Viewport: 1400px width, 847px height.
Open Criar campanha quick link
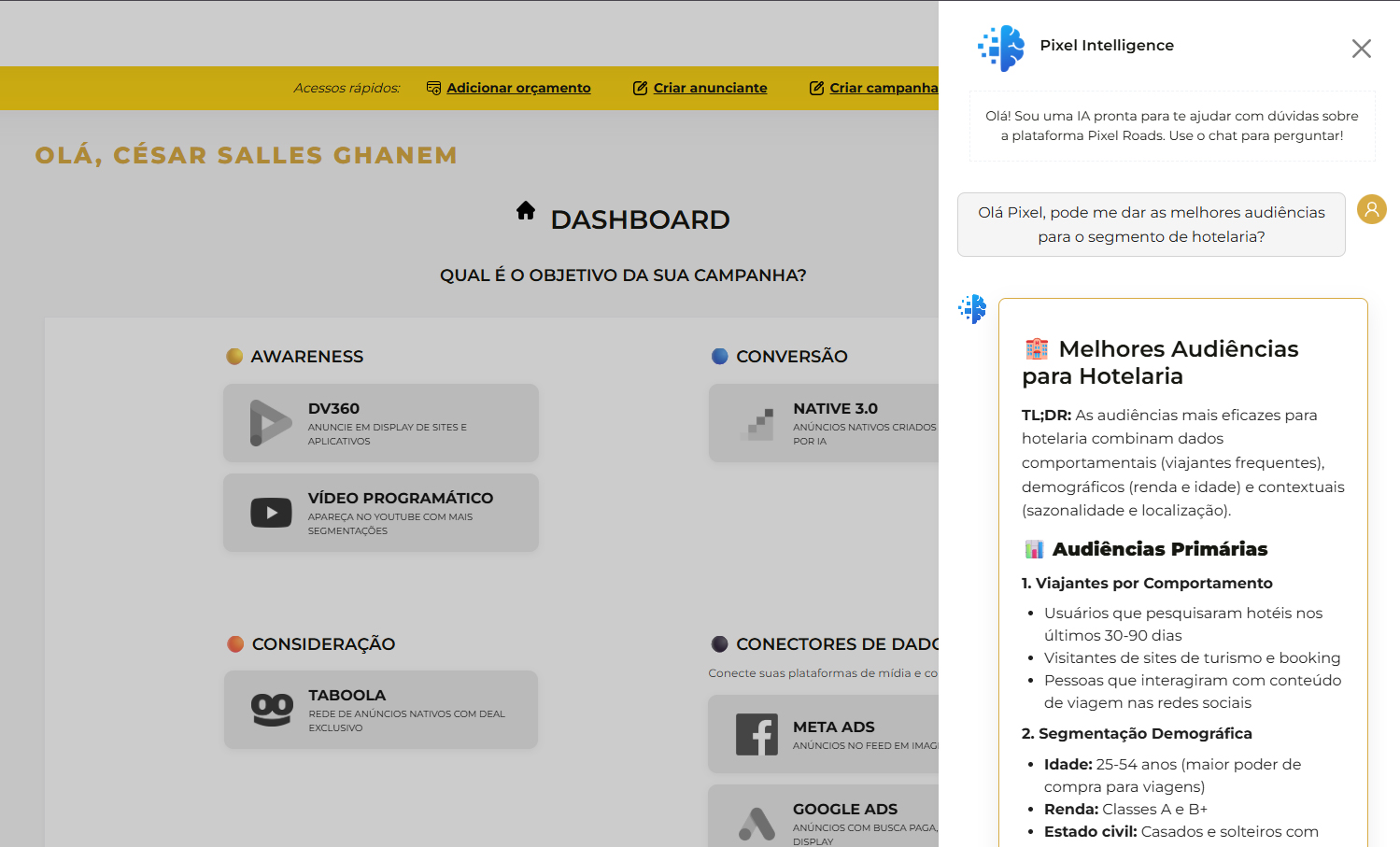click(x=884, y=88)
